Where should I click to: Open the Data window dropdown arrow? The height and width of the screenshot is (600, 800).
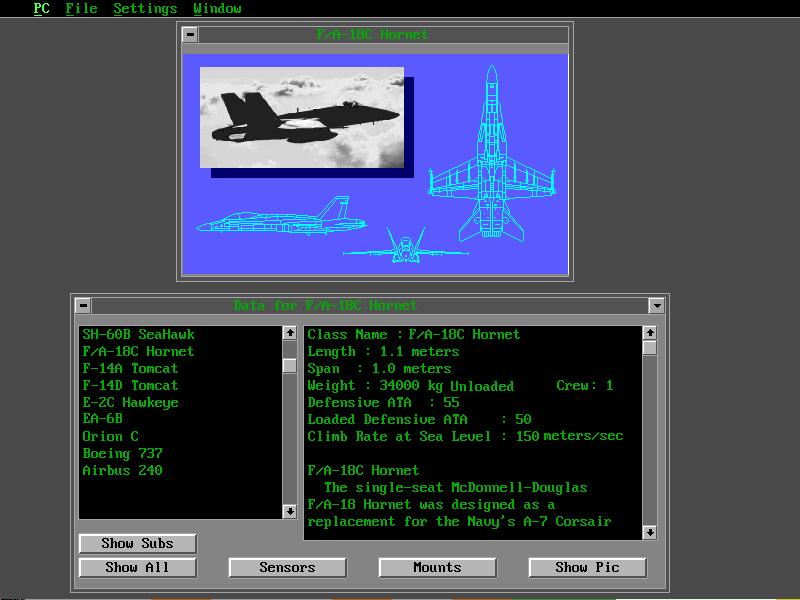656,306
